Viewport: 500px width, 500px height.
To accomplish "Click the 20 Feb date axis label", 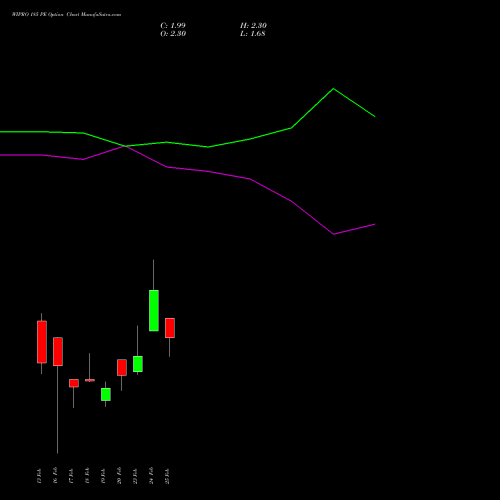I will pos(120,476).
